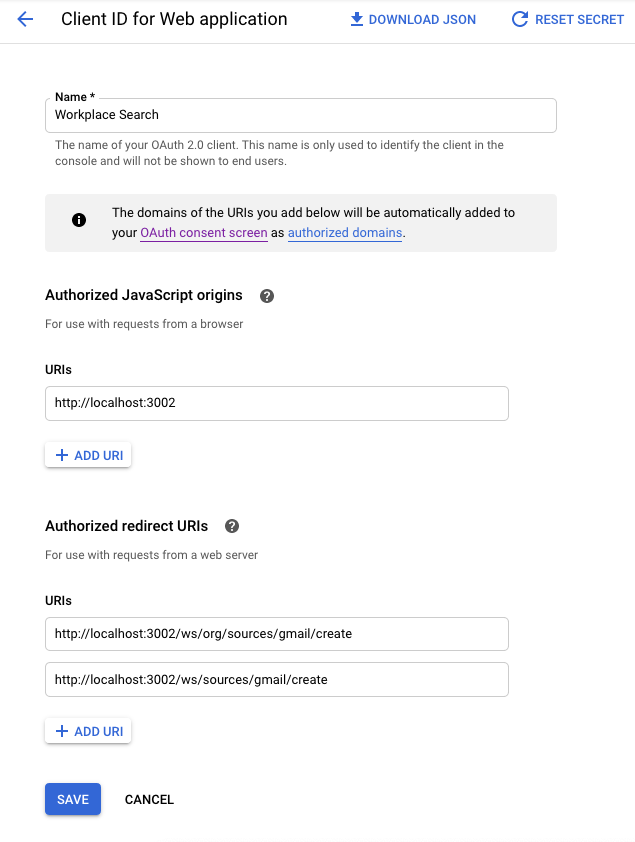
Task: Click the help icon next to JavaScript origins
Action: pos(267,296)
